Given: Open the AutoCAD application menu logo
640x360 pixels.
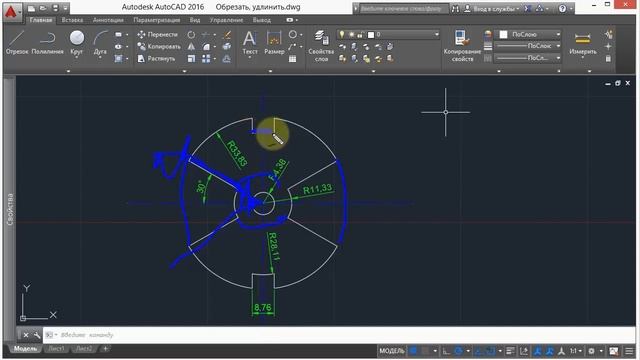Looking at the screenshot, I should click(11, 11).
